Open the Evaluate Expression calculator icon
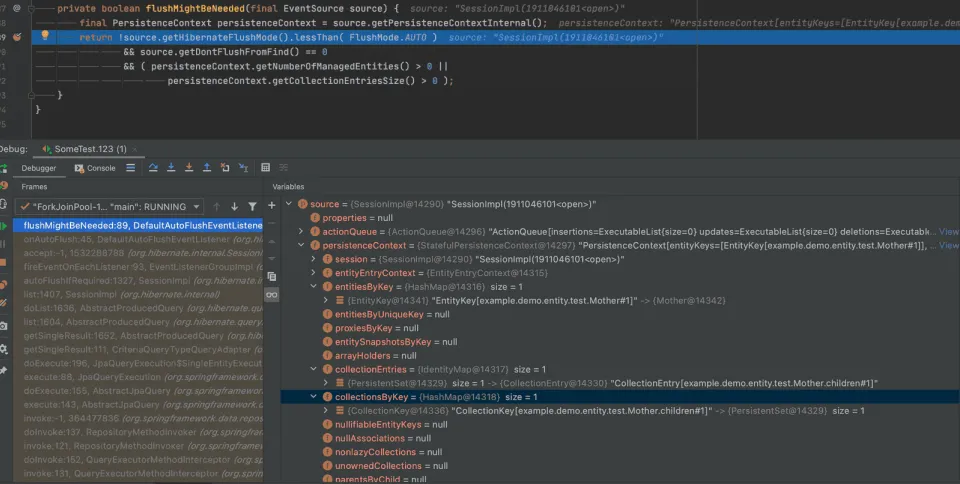 pyautogui.click(x=265, y=168)
